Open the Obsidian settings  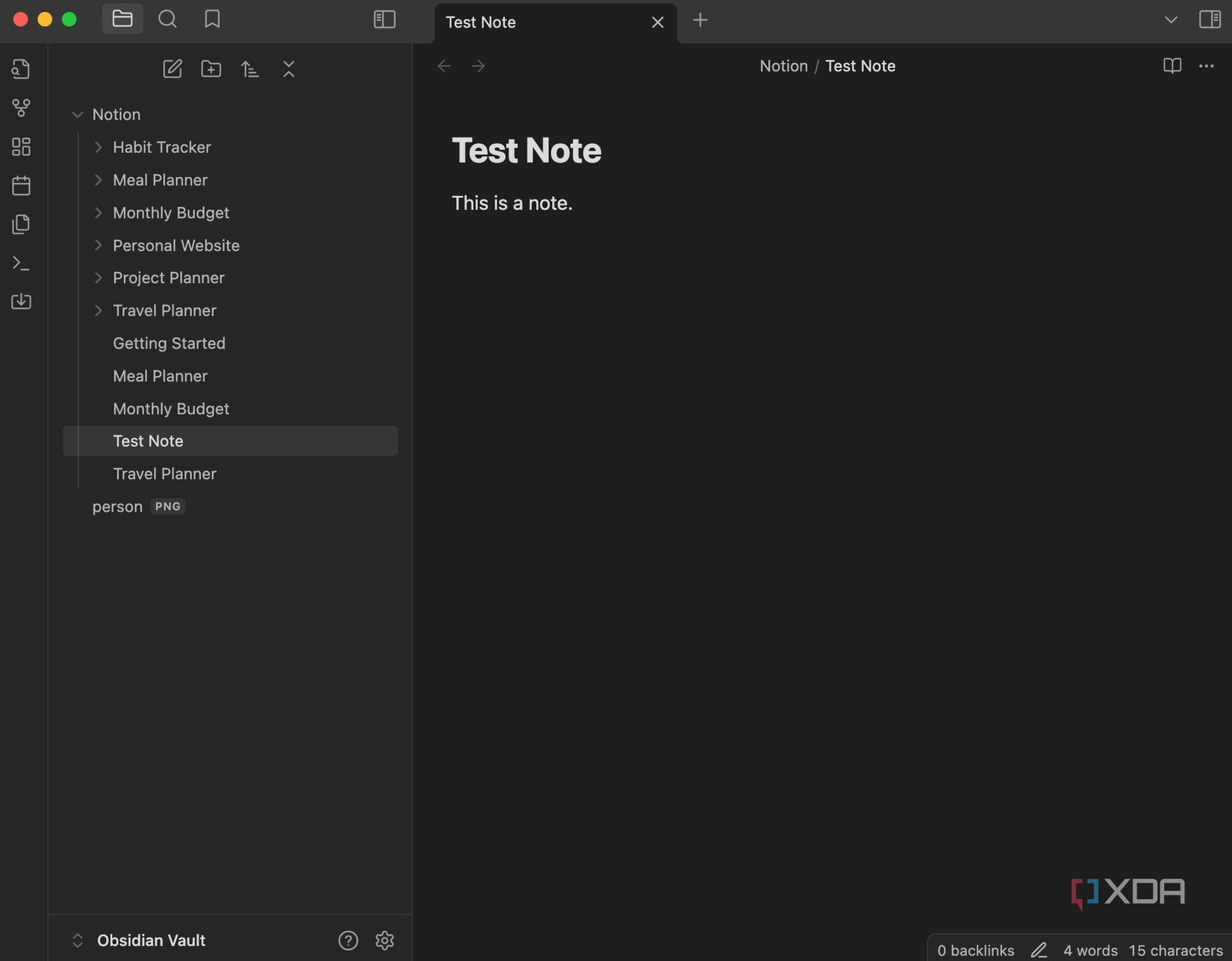385,940
